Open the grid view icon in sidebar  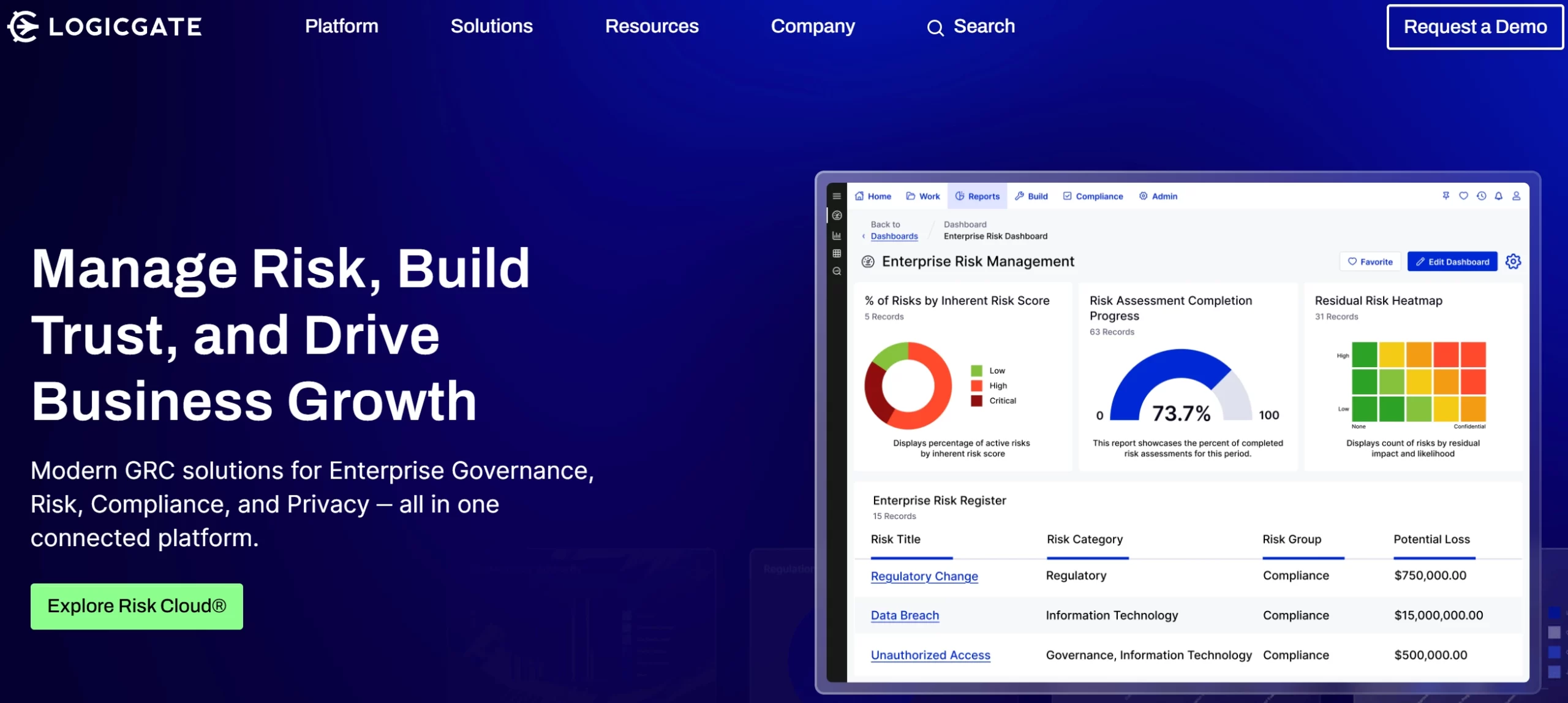[836, 252]
